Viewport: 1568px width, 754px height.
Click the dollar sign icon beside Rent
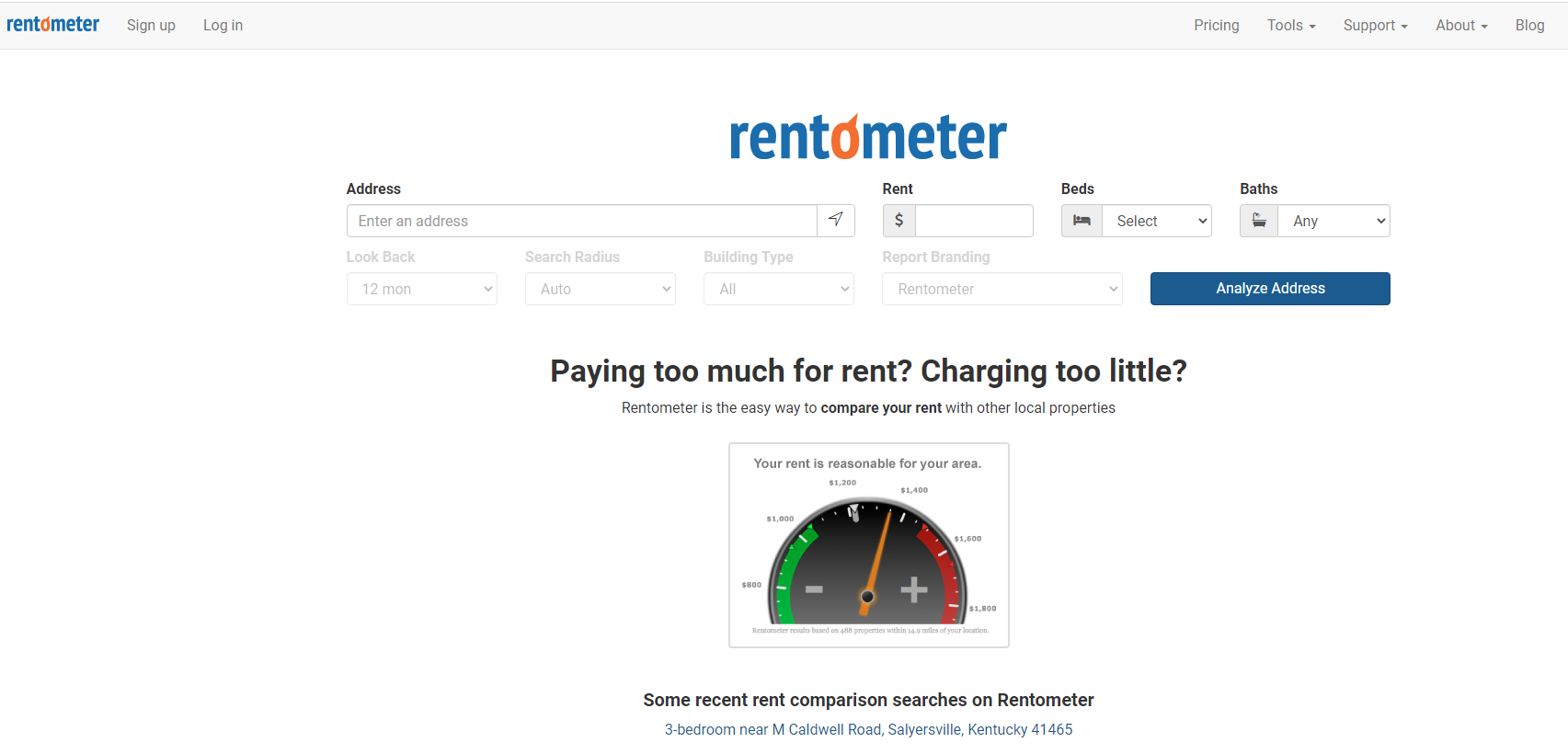tap(898, 221)
